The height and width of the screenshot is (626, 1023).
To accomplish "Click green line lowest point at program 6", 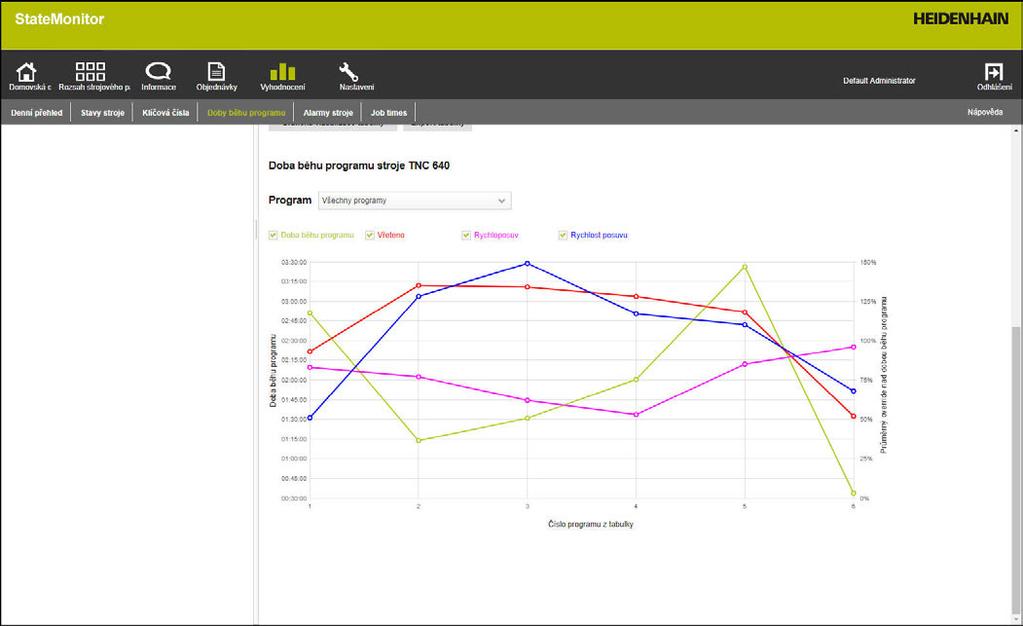I will tap(853, 493).
